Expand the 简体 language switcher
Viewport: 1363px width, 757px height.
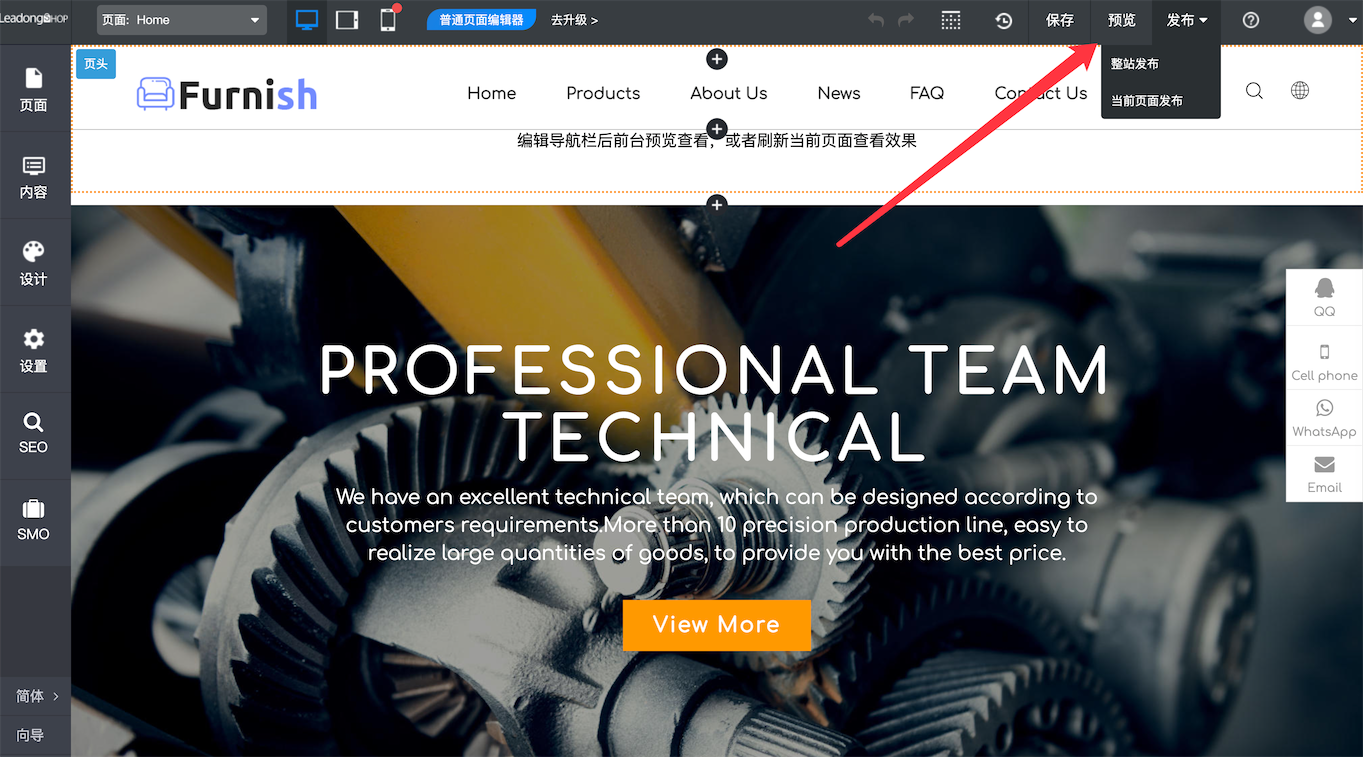point(36,696)
